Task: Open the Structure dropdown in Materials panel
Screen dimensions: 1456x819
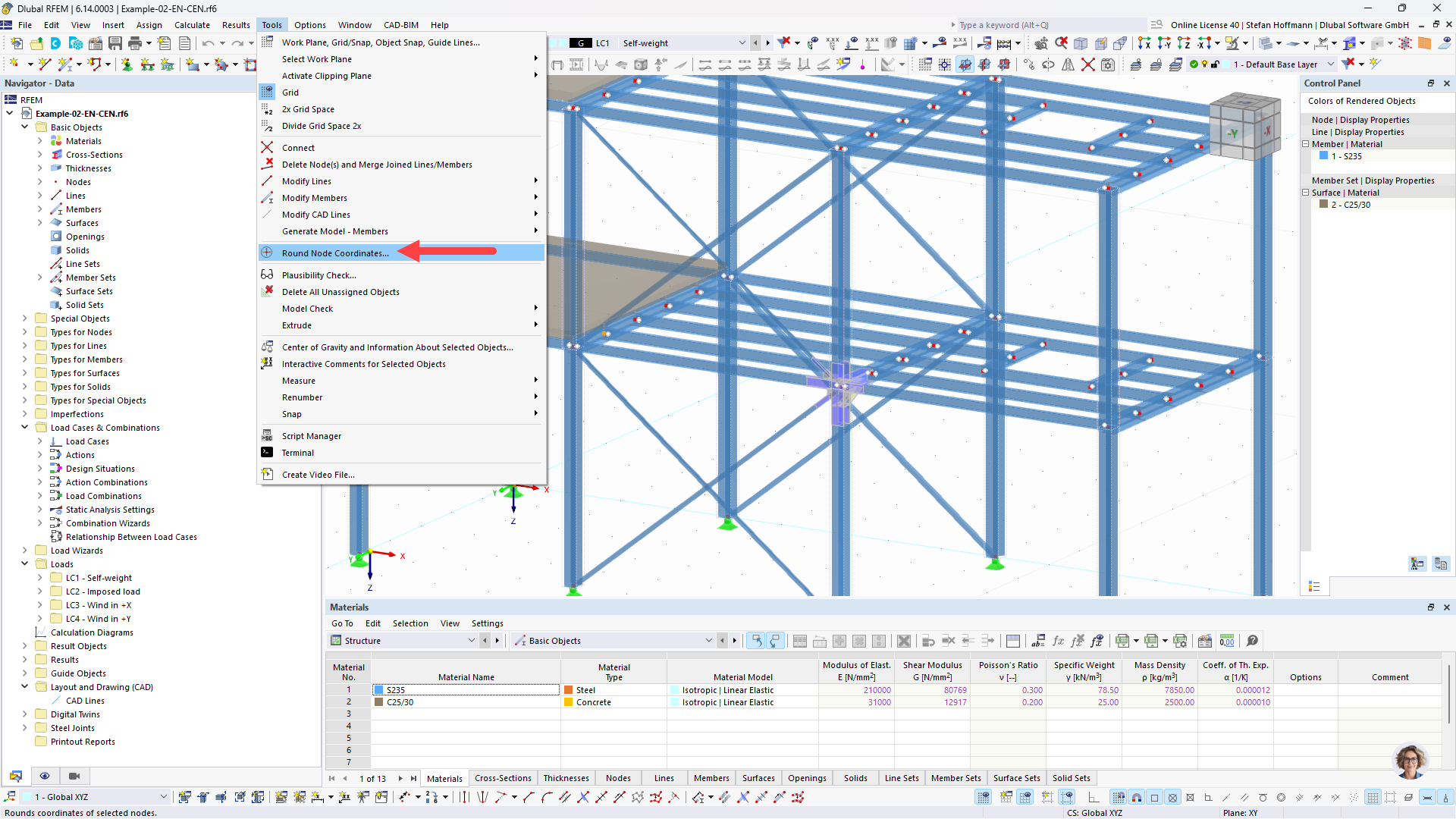Action: coord(471,641)
